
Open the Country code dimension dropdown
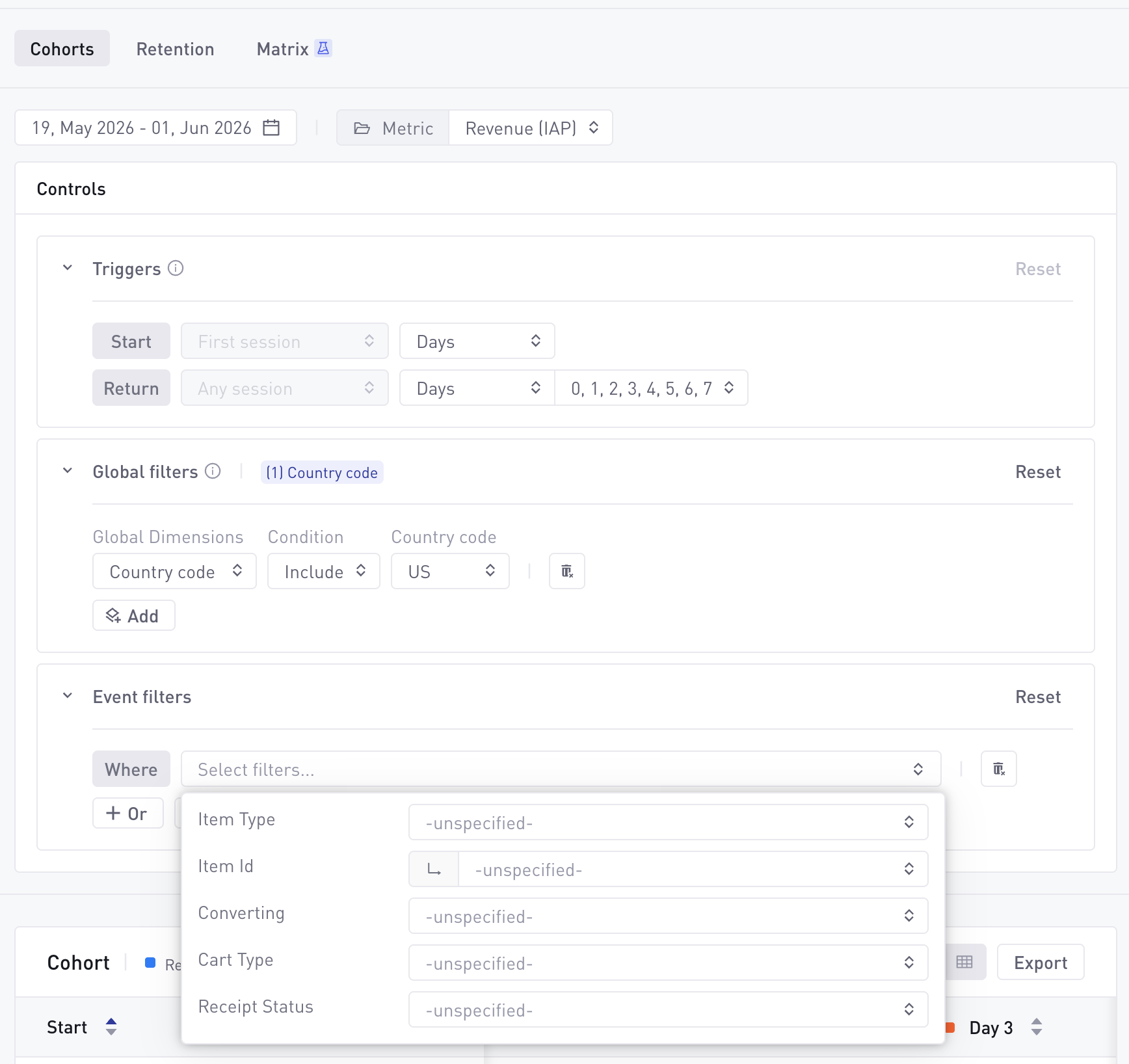[x=174, y=571]
